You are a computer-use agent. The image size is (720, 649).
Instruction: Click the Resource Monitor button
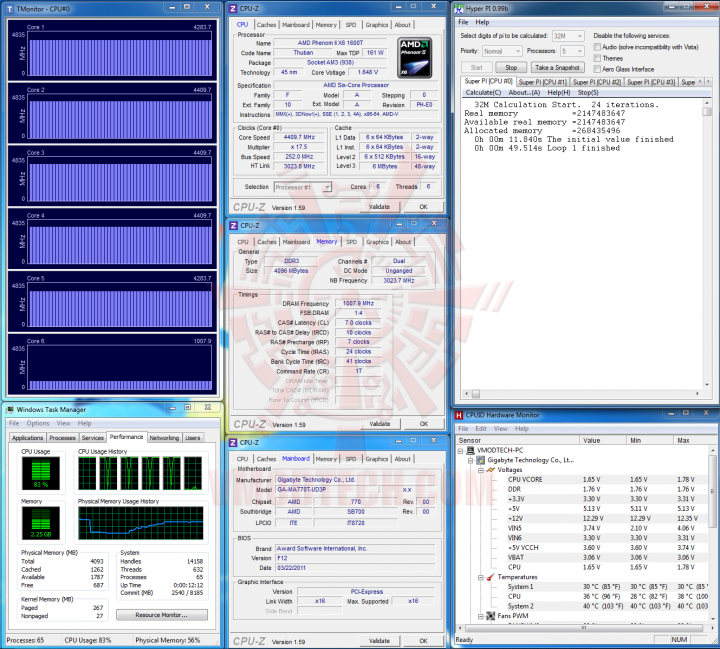coord(162,615)
